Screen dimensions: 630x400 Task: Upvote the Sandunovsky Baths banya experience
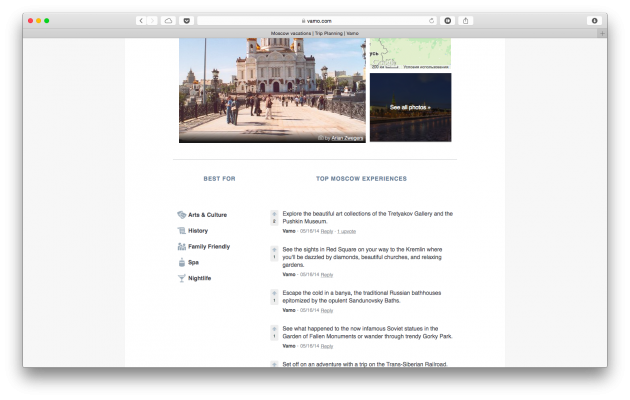click(274, 293)
